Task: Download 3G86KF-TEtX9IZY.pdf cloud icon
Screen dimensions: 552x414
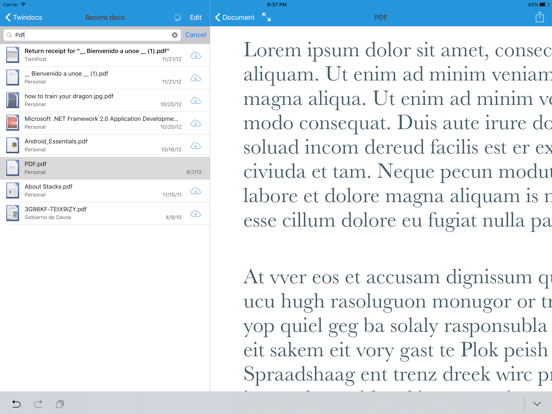Action: click(195, 213)
